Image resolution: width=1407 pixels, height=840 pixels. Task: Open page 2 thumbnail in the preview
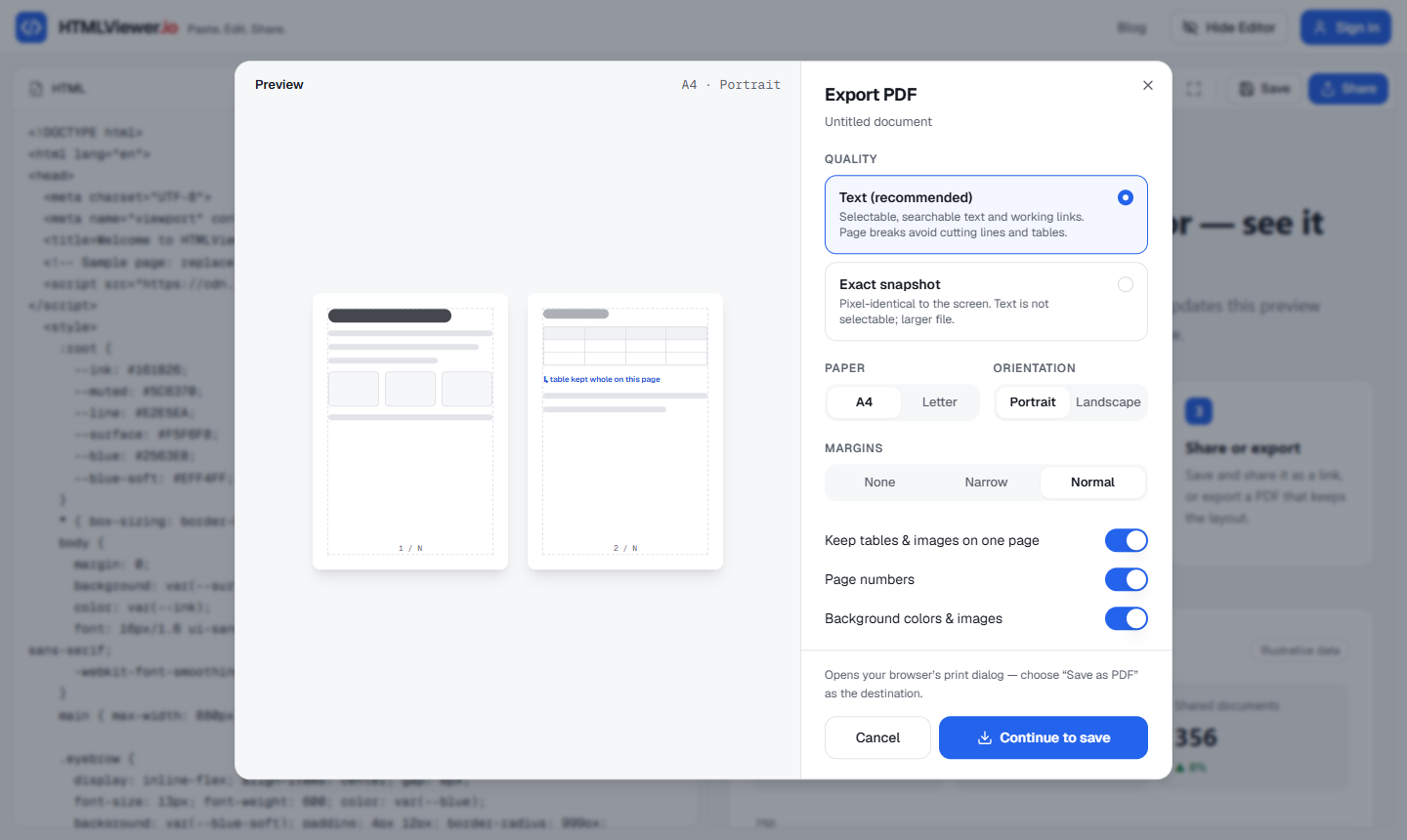[625, 432]
